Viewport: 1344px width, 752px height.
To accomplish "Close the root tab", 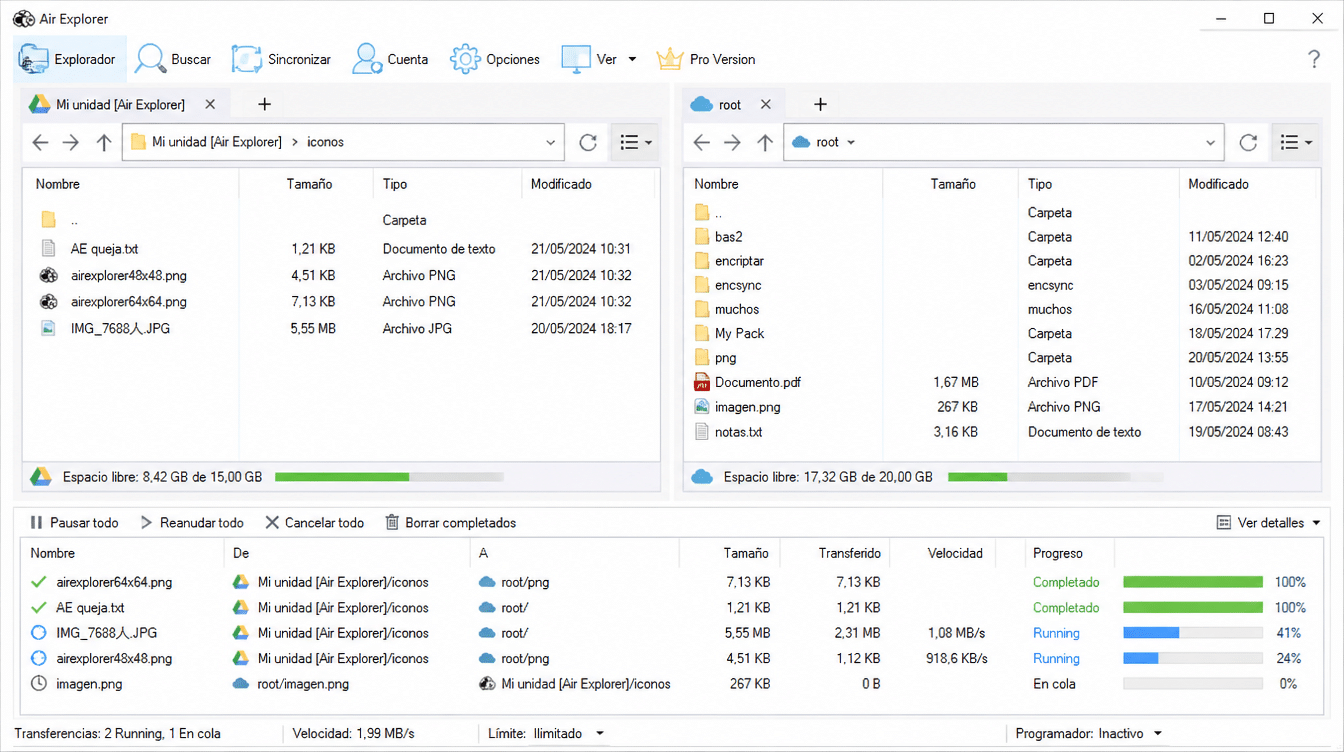I will coord(766,104).
